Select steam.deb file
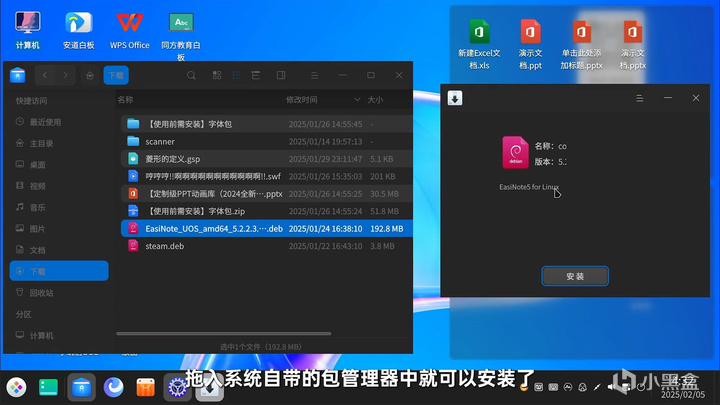Image resolution: width=720 pixels, height=405 pixels. pos(266,246)
